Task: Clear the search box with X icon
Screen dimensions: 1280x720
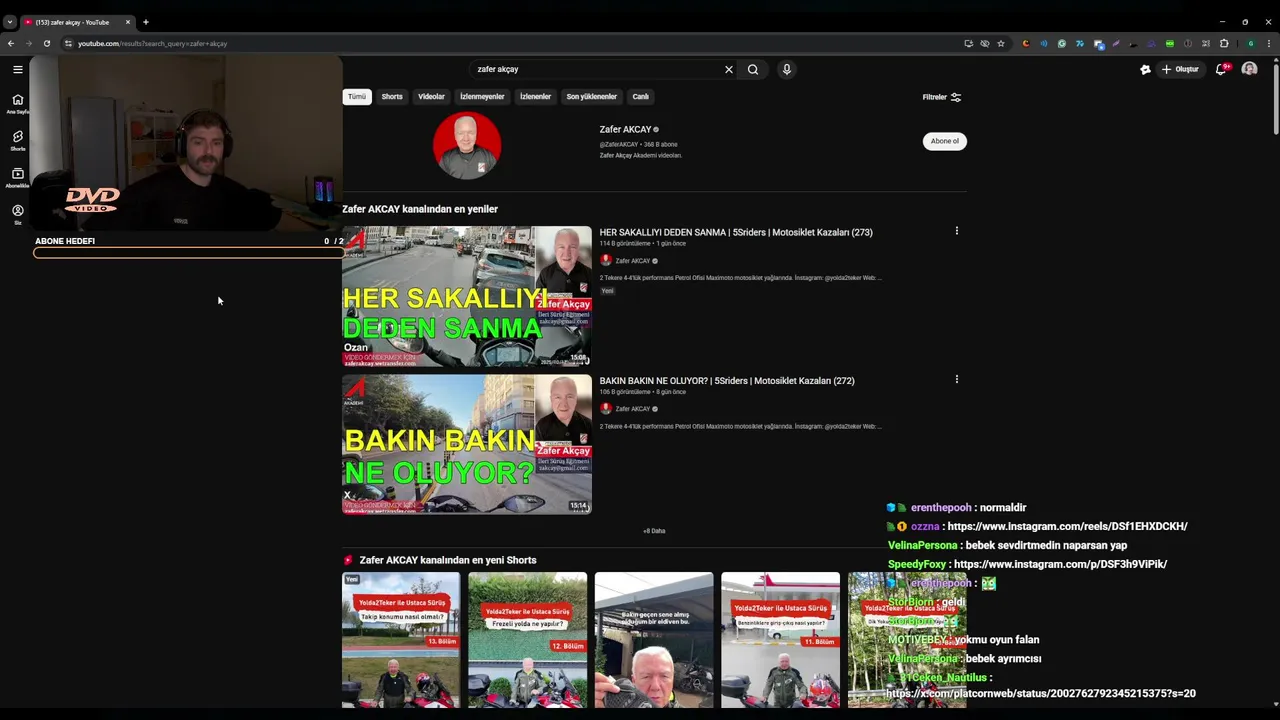Action: [x=728, y=69]
